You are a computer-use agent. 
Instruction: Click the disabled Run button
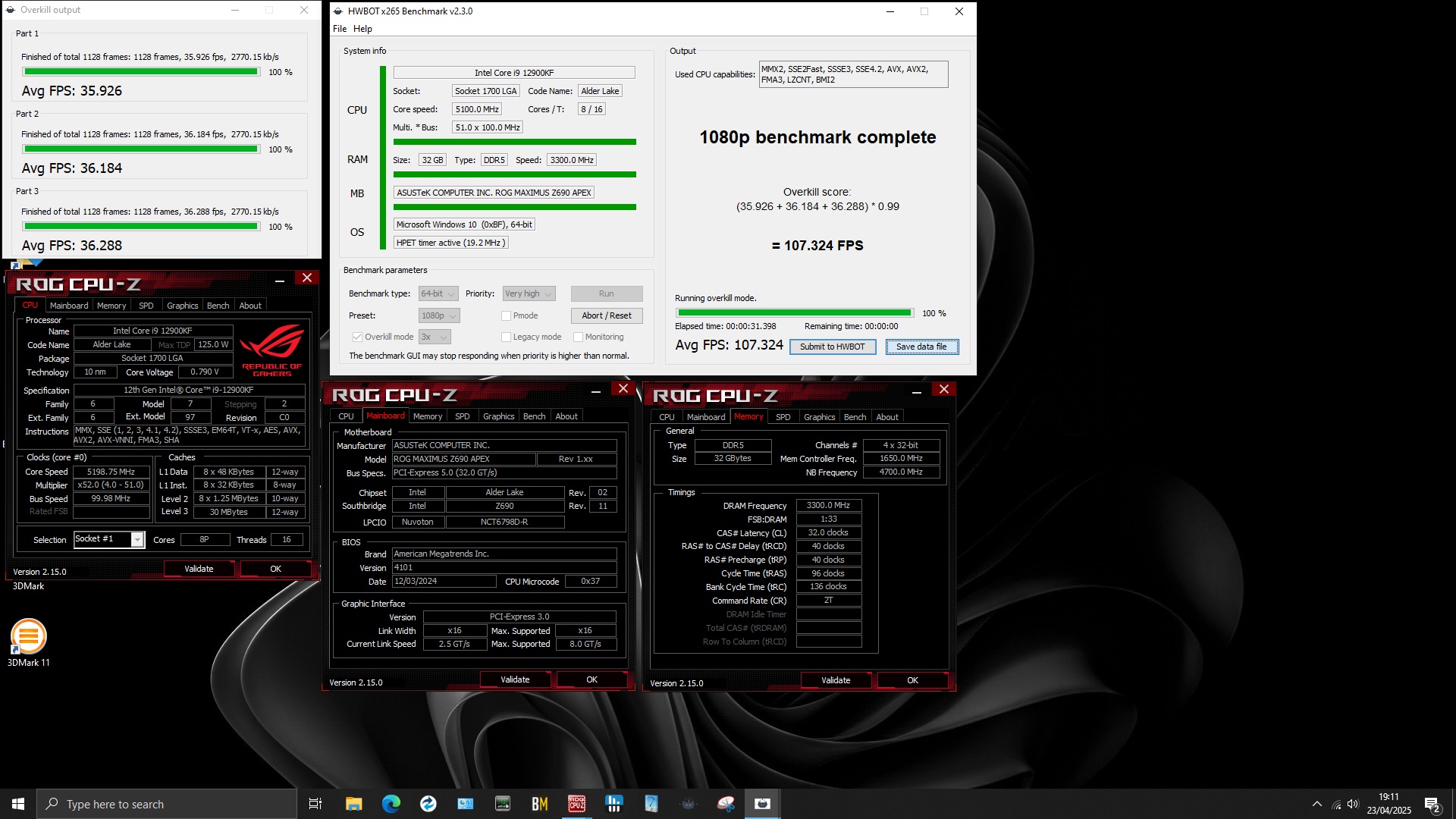[x=607, y=294]
